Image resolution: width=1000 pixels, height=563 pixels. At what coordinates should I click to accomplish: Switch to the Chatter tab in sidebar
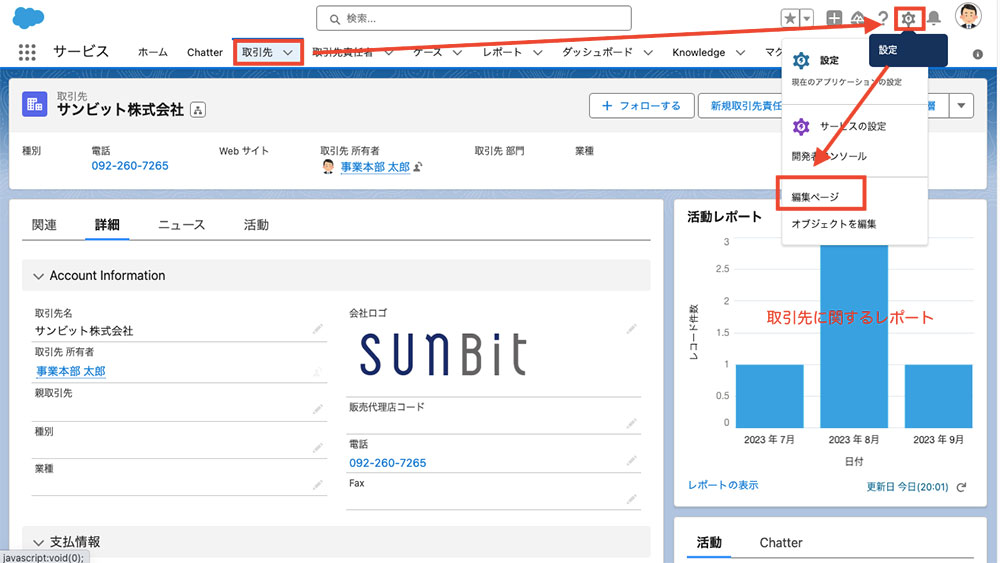pyautogui.click(x=781, y=543)
